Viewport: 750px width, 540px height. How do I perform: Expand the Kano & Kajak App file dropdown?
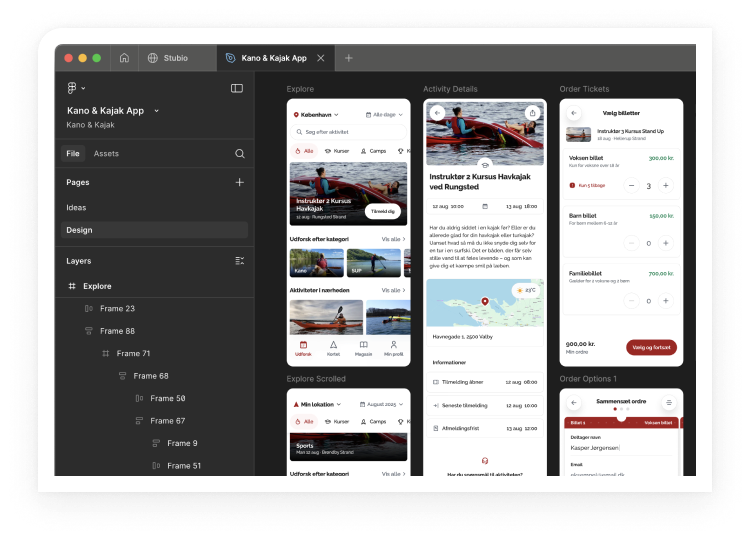pos(157,111)
